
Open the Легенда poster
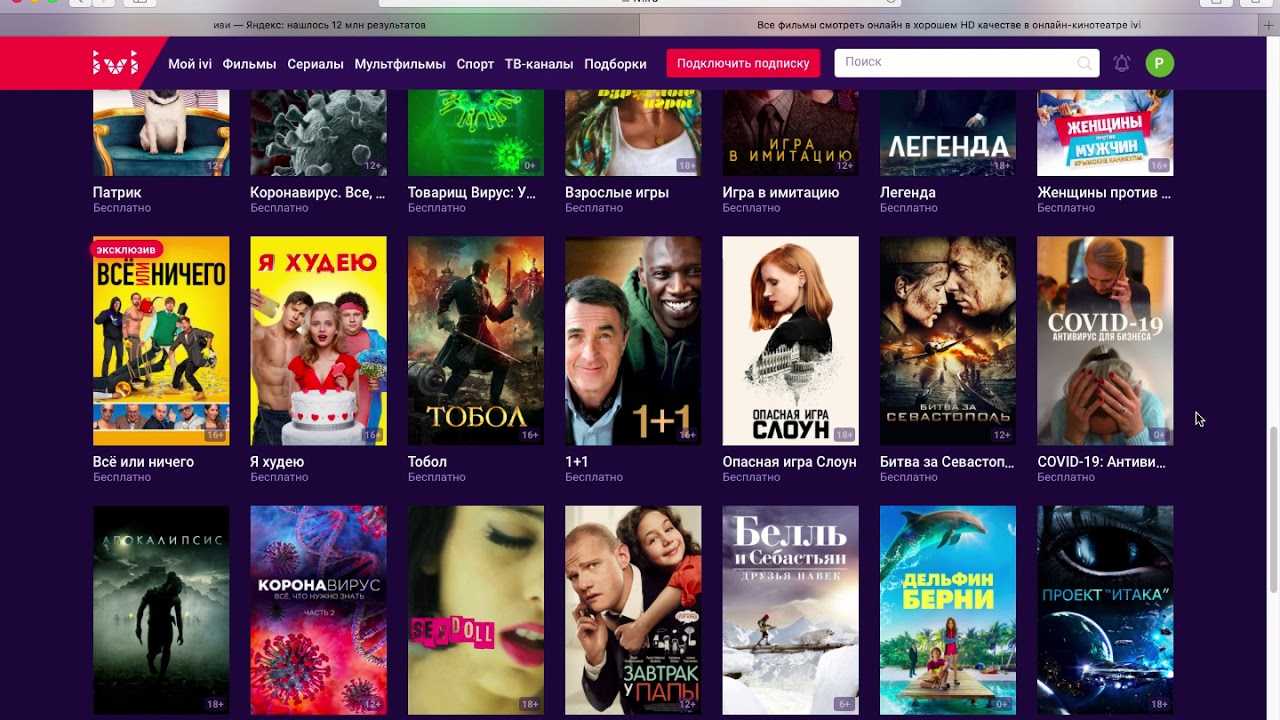[948, 132]
